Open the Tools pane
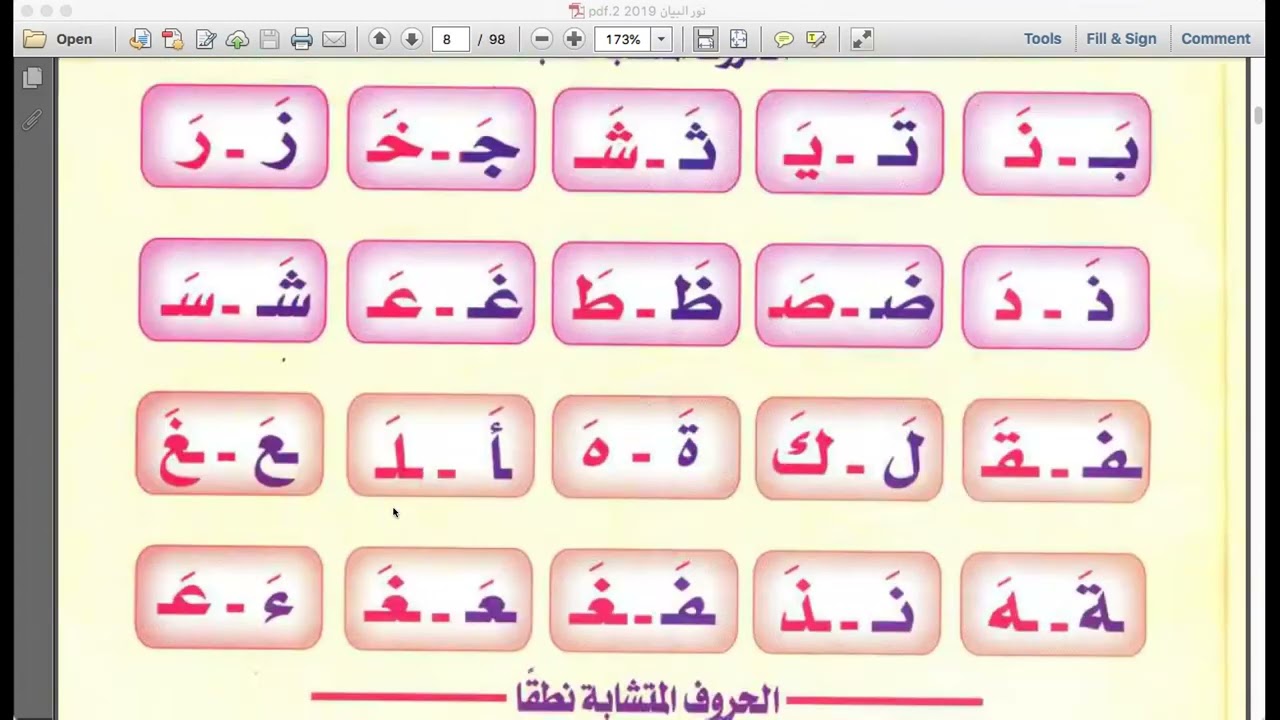The width and height of the screenshot is (1280, 720). click(1042, 39)
